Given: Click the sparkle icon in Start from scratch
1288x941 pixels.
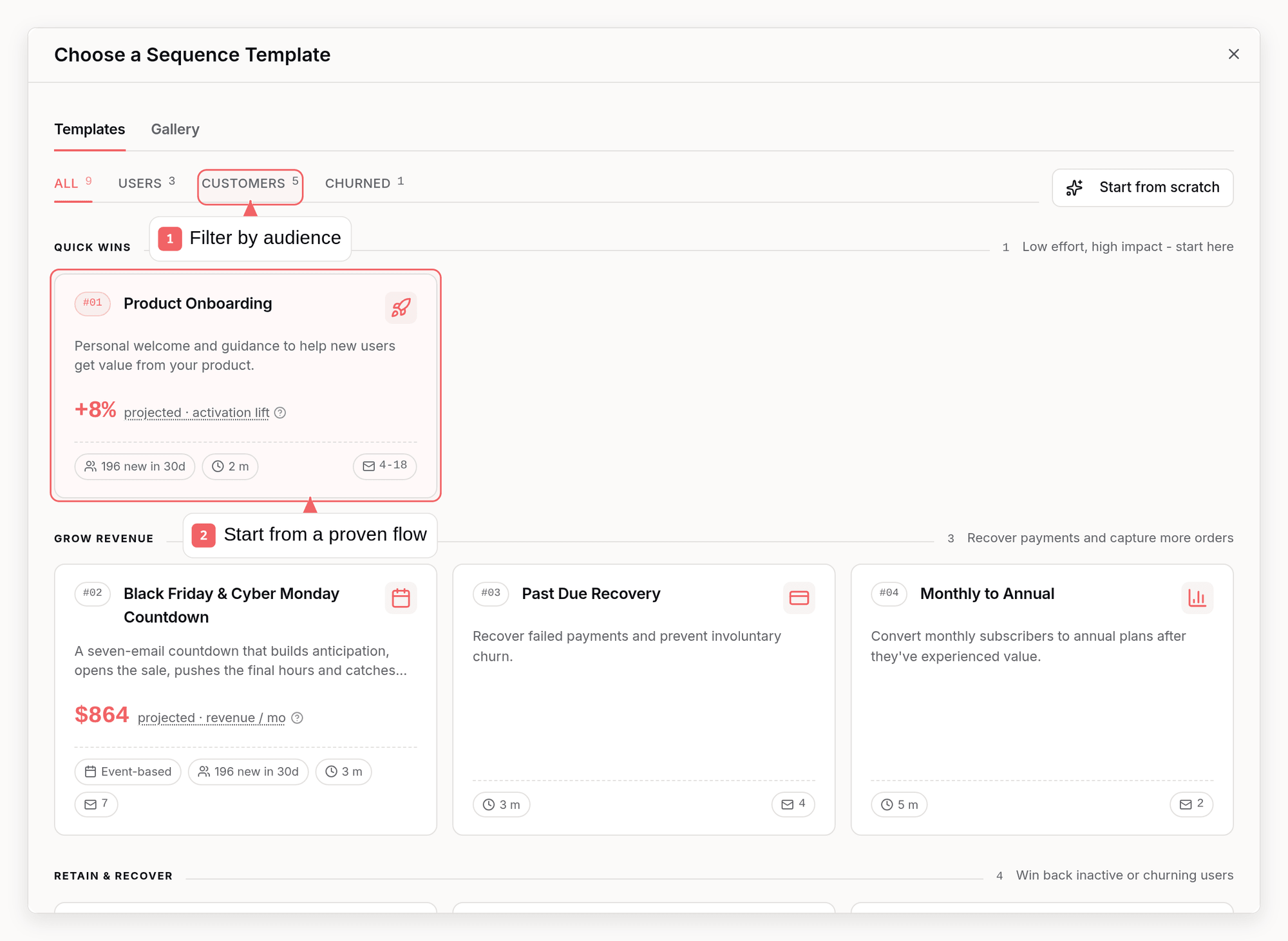Looking at the screenshot, I should pos(1074,187).
